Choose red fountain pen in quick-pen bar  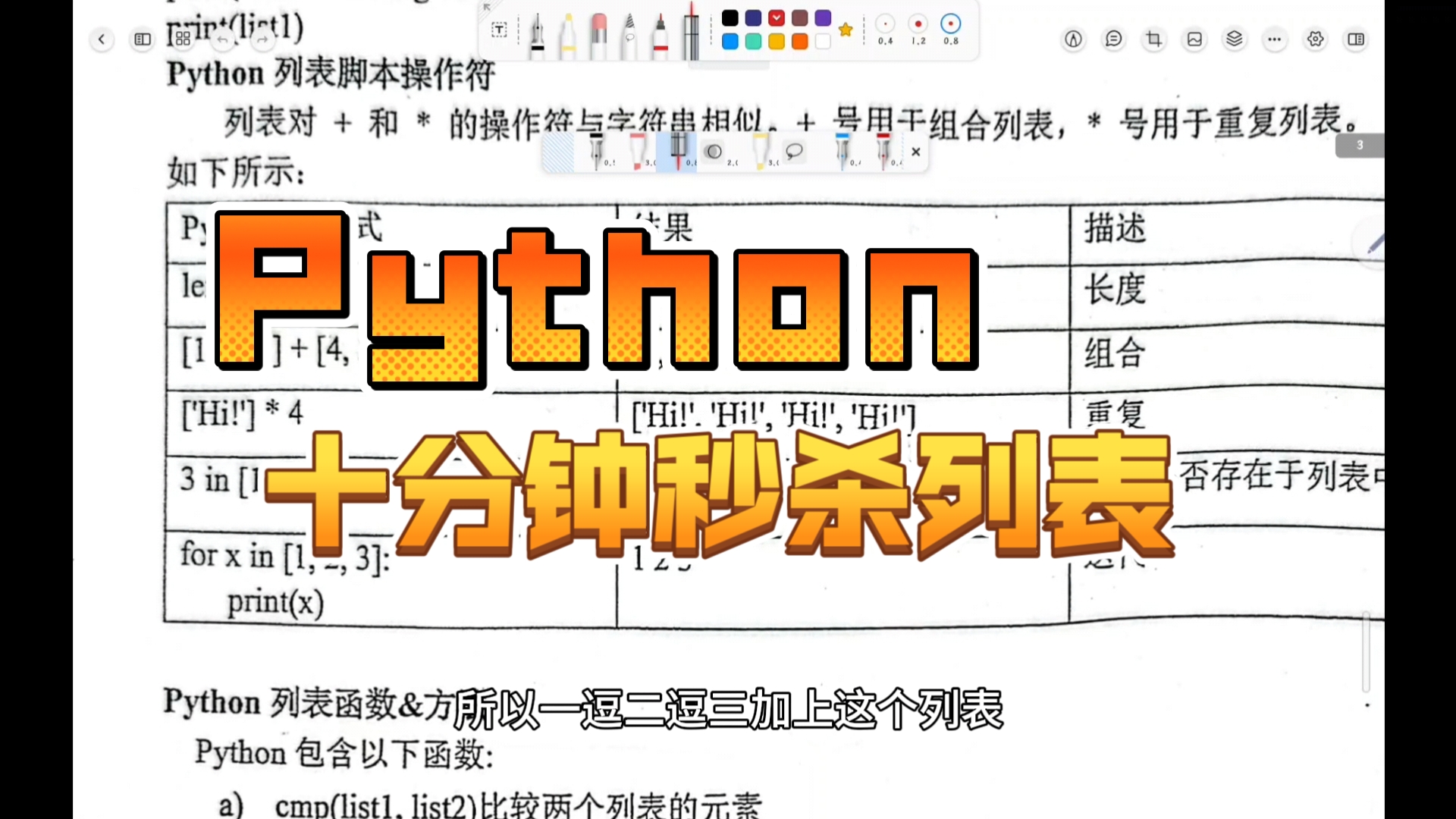(x=883, y=151)
